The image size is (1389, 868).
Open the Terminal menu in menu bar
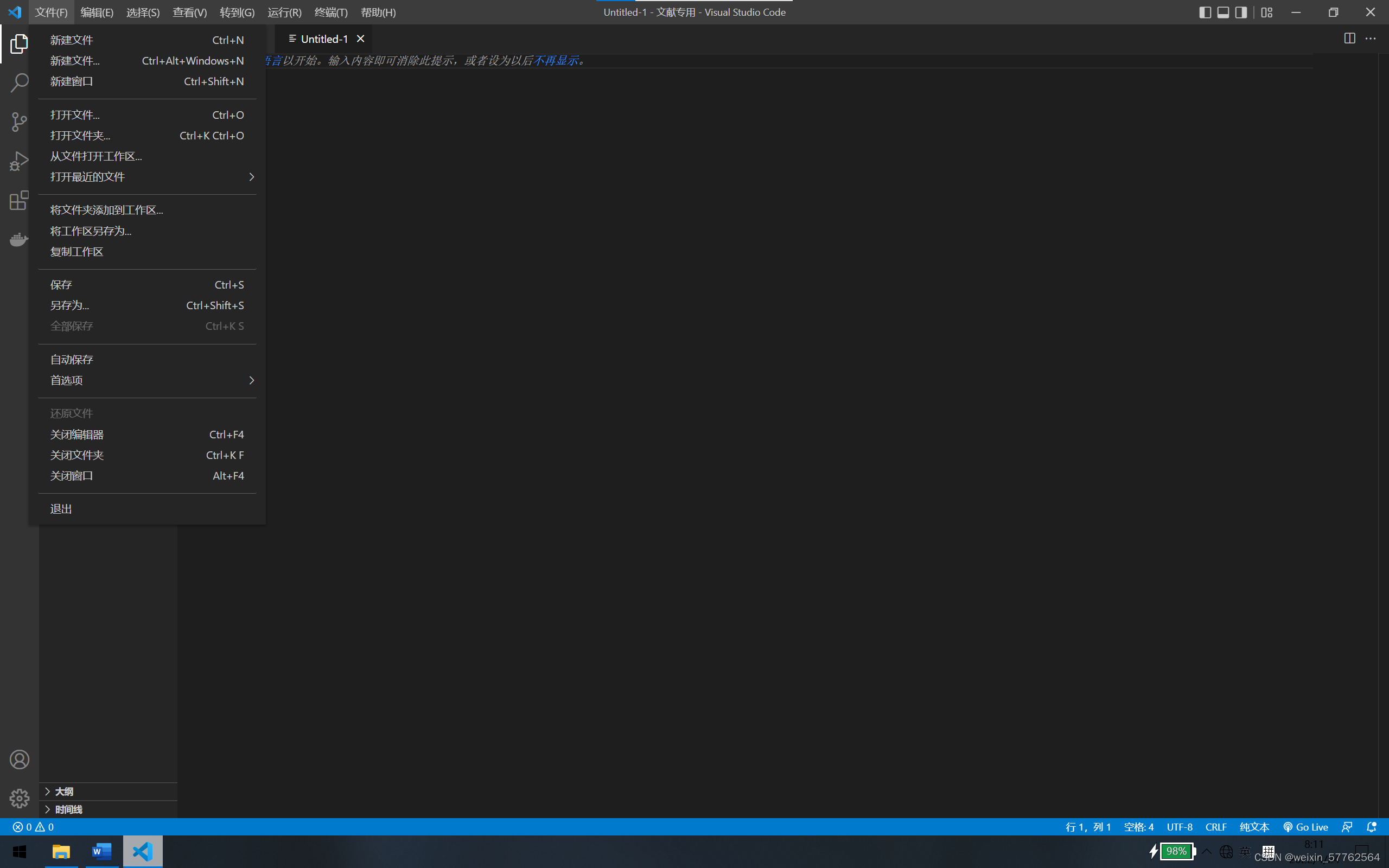(330, 12)
